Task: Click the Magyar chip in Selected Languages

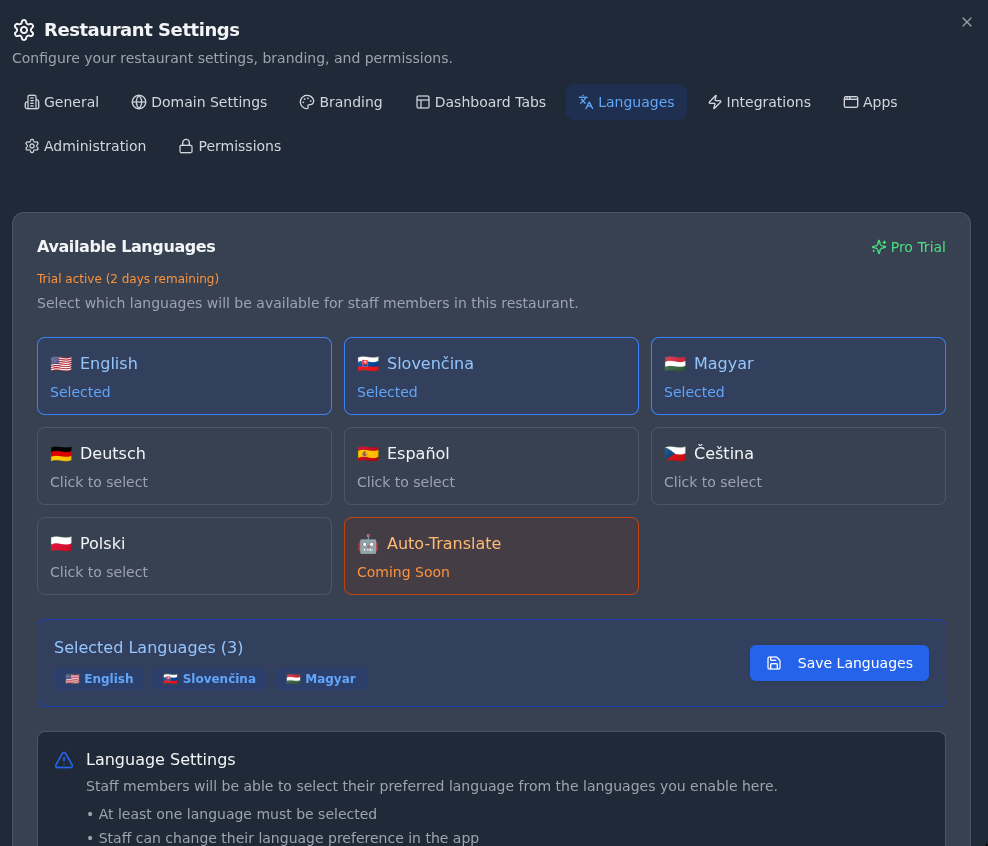Action: (321, 678)
